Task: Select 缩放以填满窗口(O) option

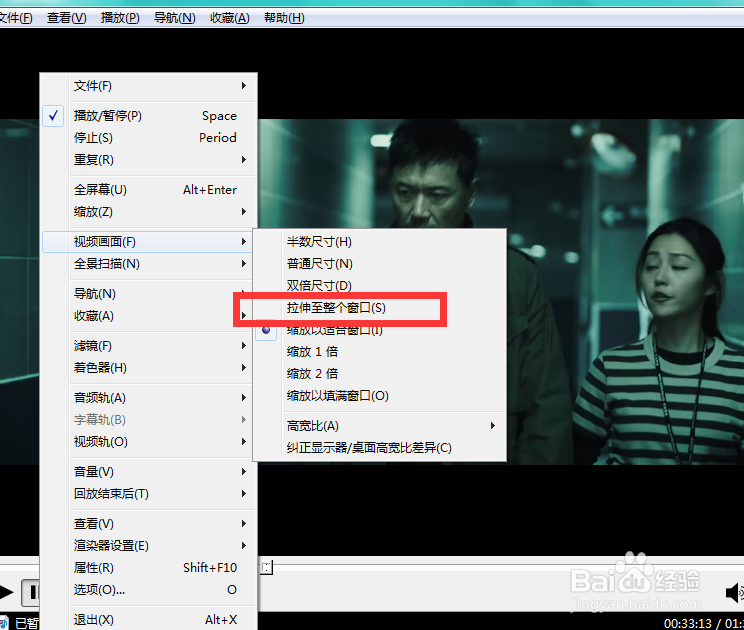Action: tap(380, 396)
